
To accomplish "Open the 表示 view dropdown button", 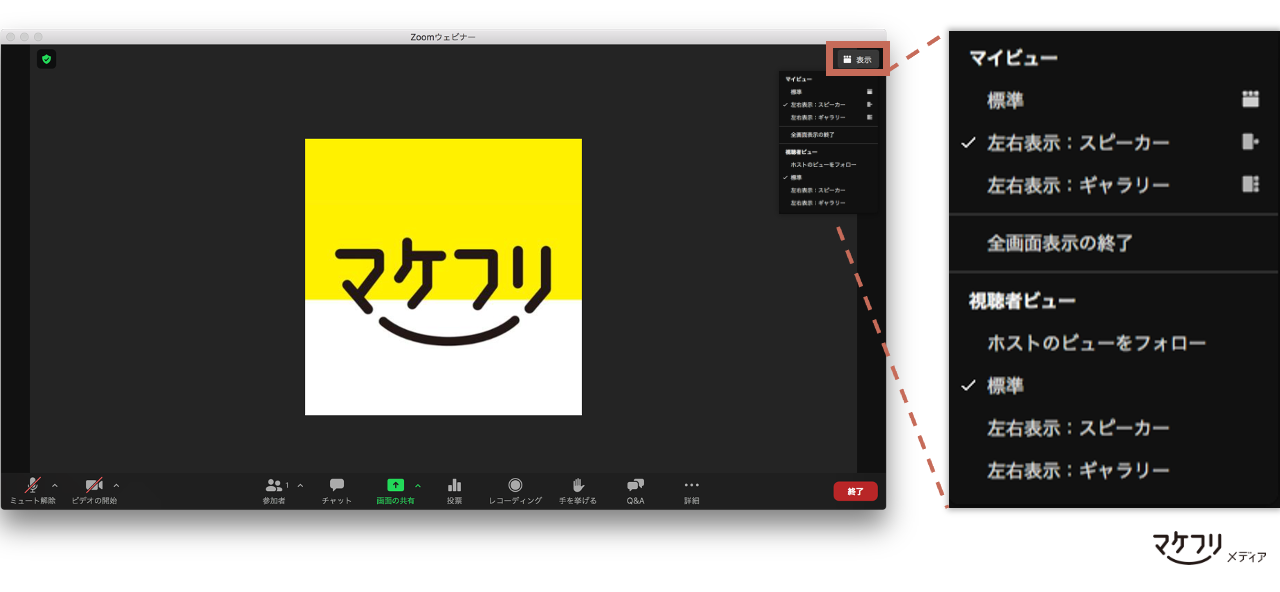I will [857, 60].
